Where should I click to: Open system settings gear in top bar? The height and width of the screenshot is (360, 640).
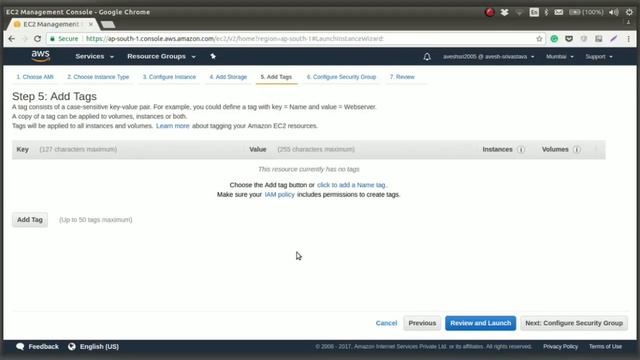pos(629,12)
